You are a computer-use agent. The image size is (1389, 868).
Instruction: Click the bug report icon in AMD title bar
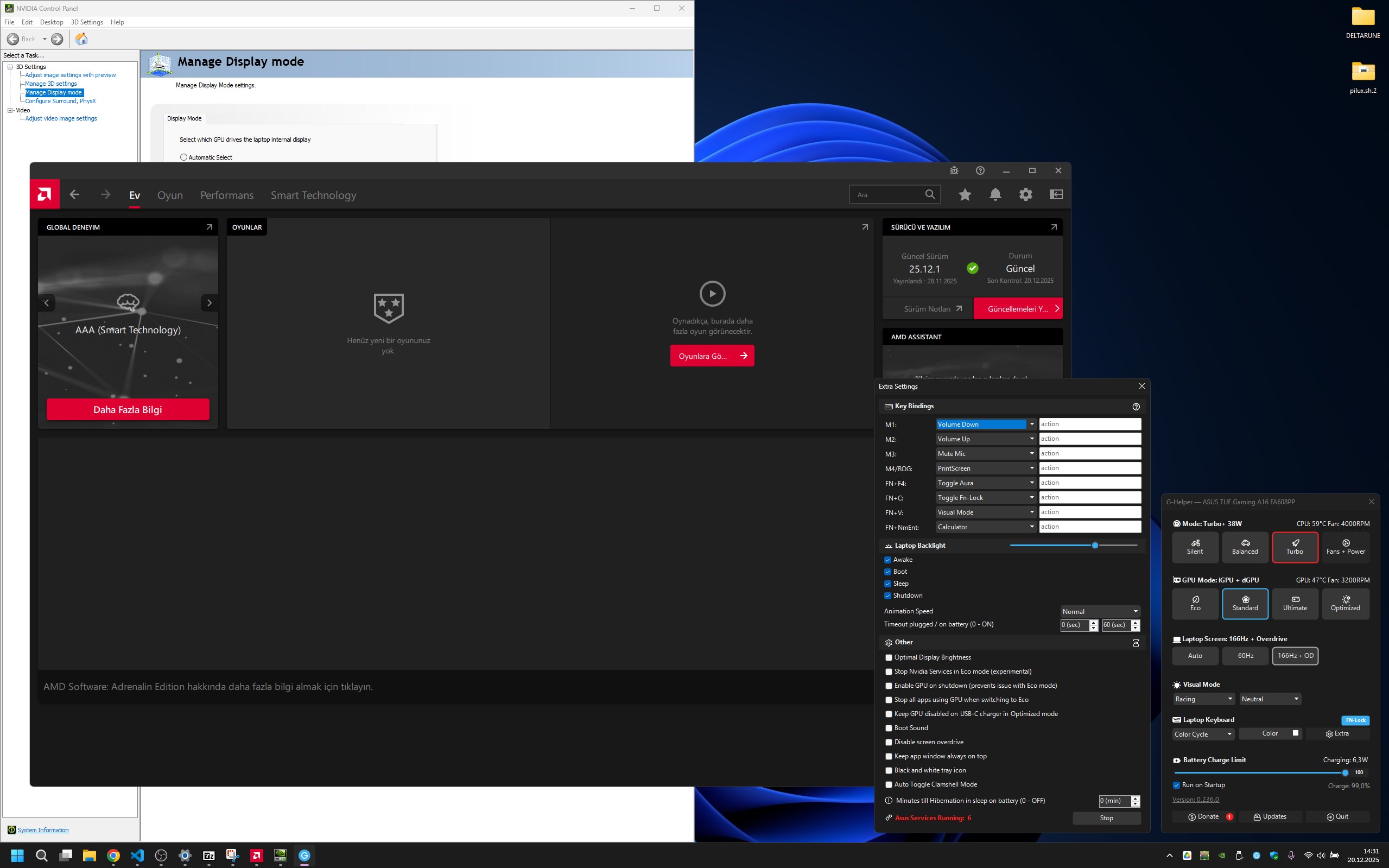point(954,170)
